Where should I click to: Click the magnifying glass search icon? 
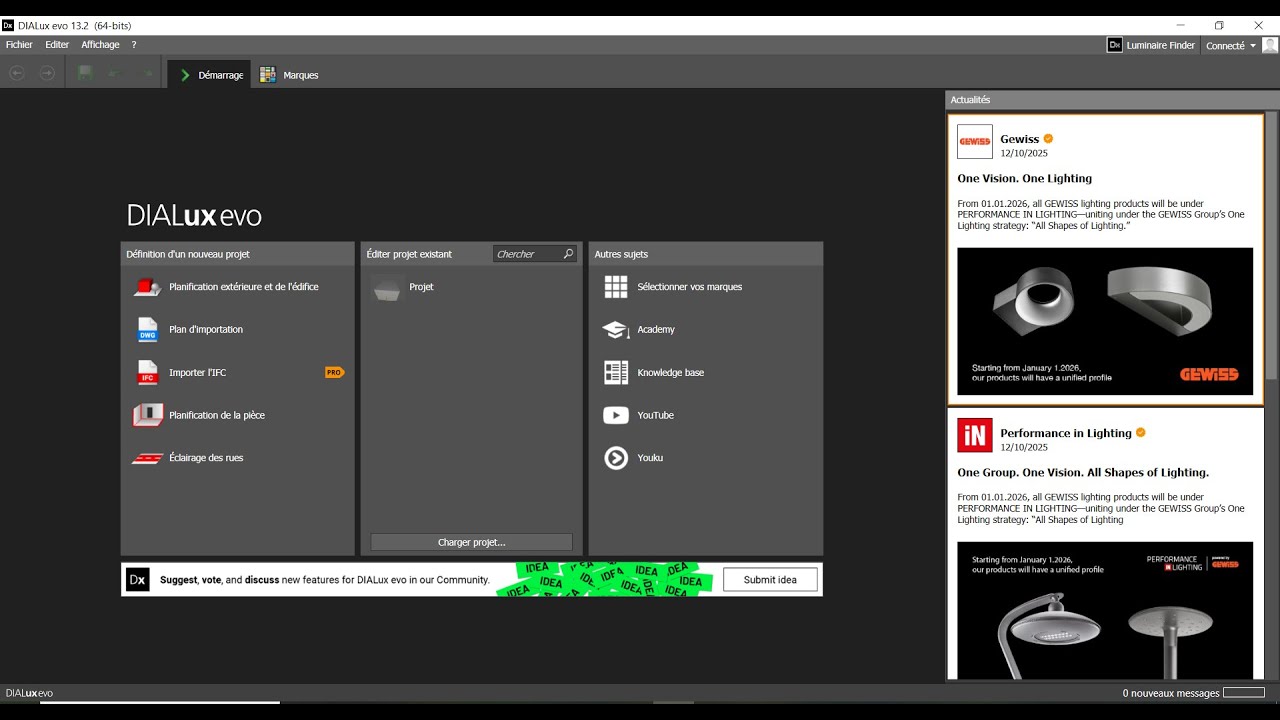click(568, 254)
